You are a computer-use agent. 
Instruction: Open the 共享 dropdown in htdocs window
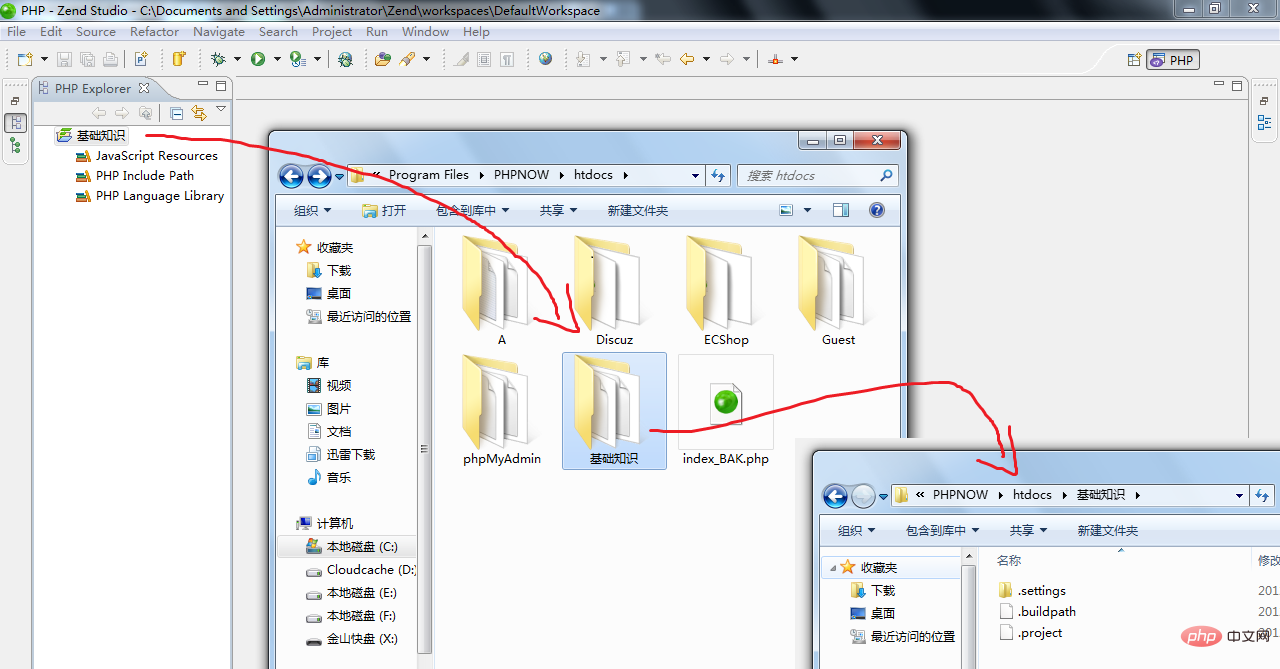click(558, 210)
